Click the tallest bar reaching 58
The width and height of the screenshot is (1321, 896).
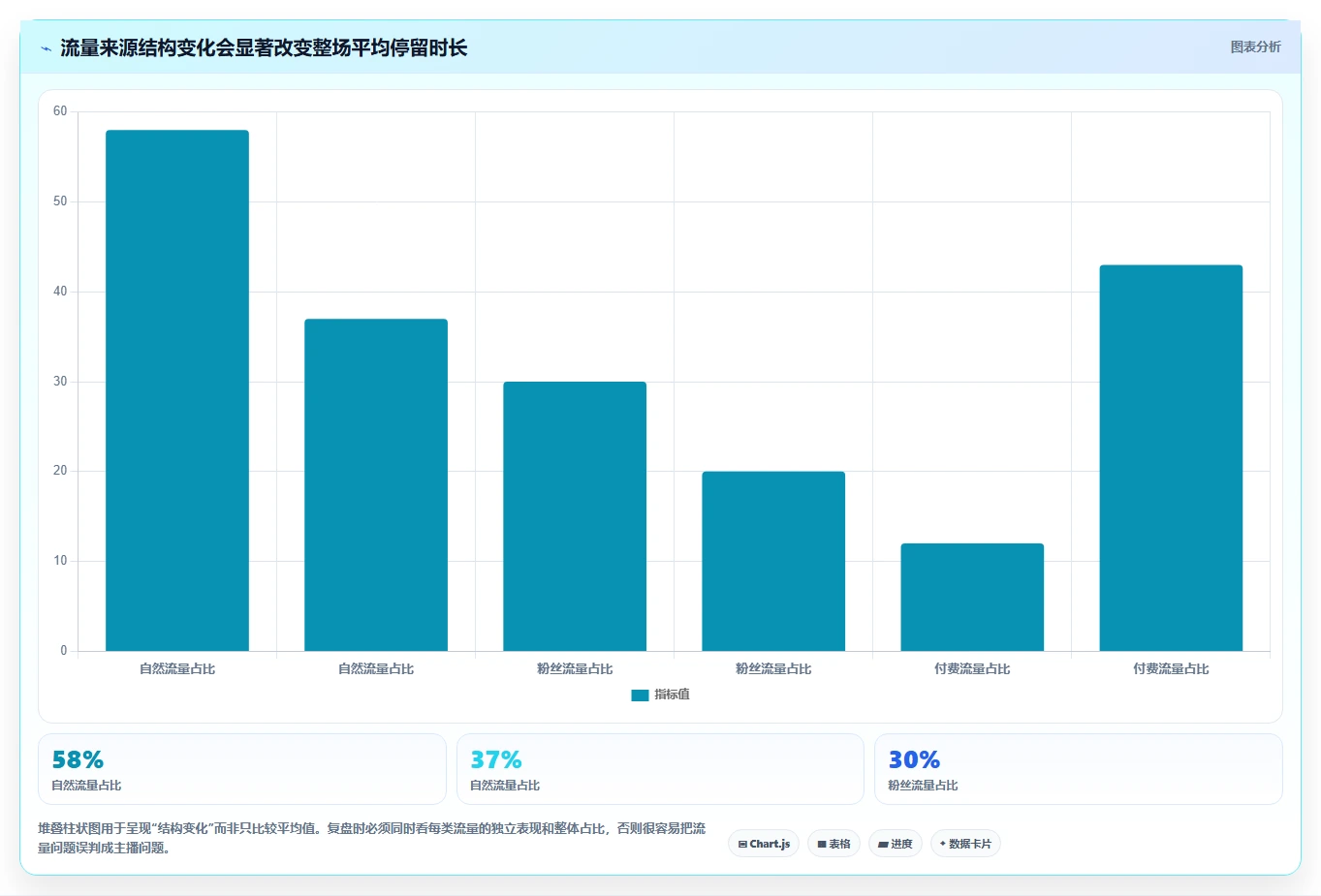(177, 390)
